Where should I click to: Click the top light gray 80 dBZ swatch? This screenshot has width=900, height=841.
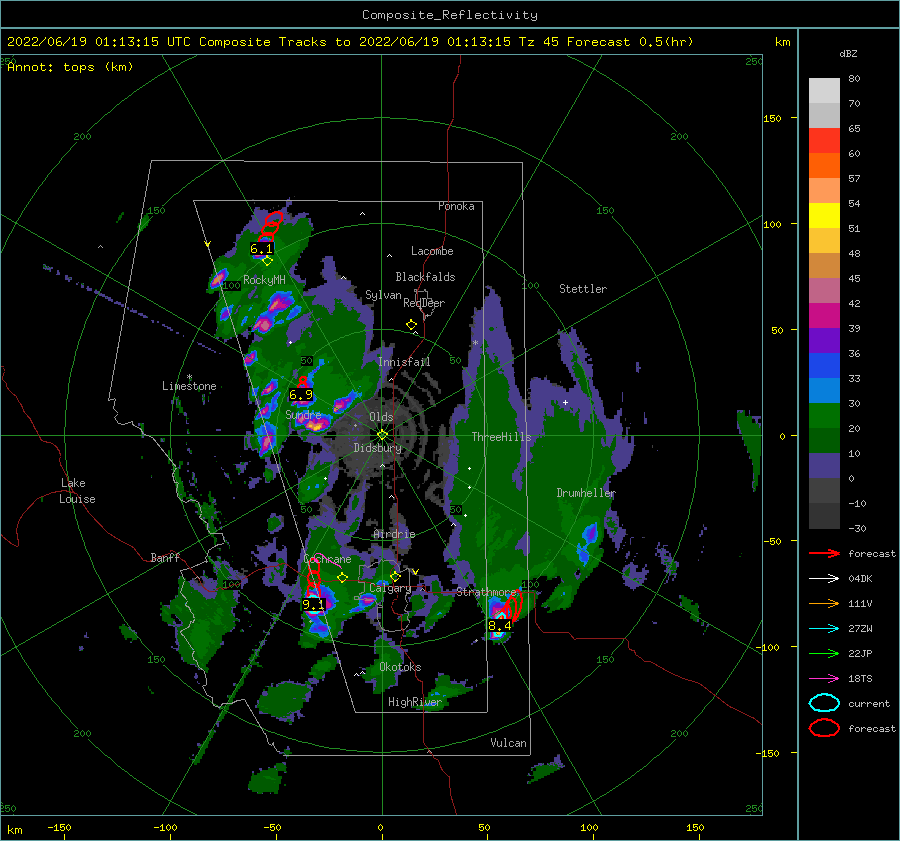pyautogui.click(x=824, y=91)
